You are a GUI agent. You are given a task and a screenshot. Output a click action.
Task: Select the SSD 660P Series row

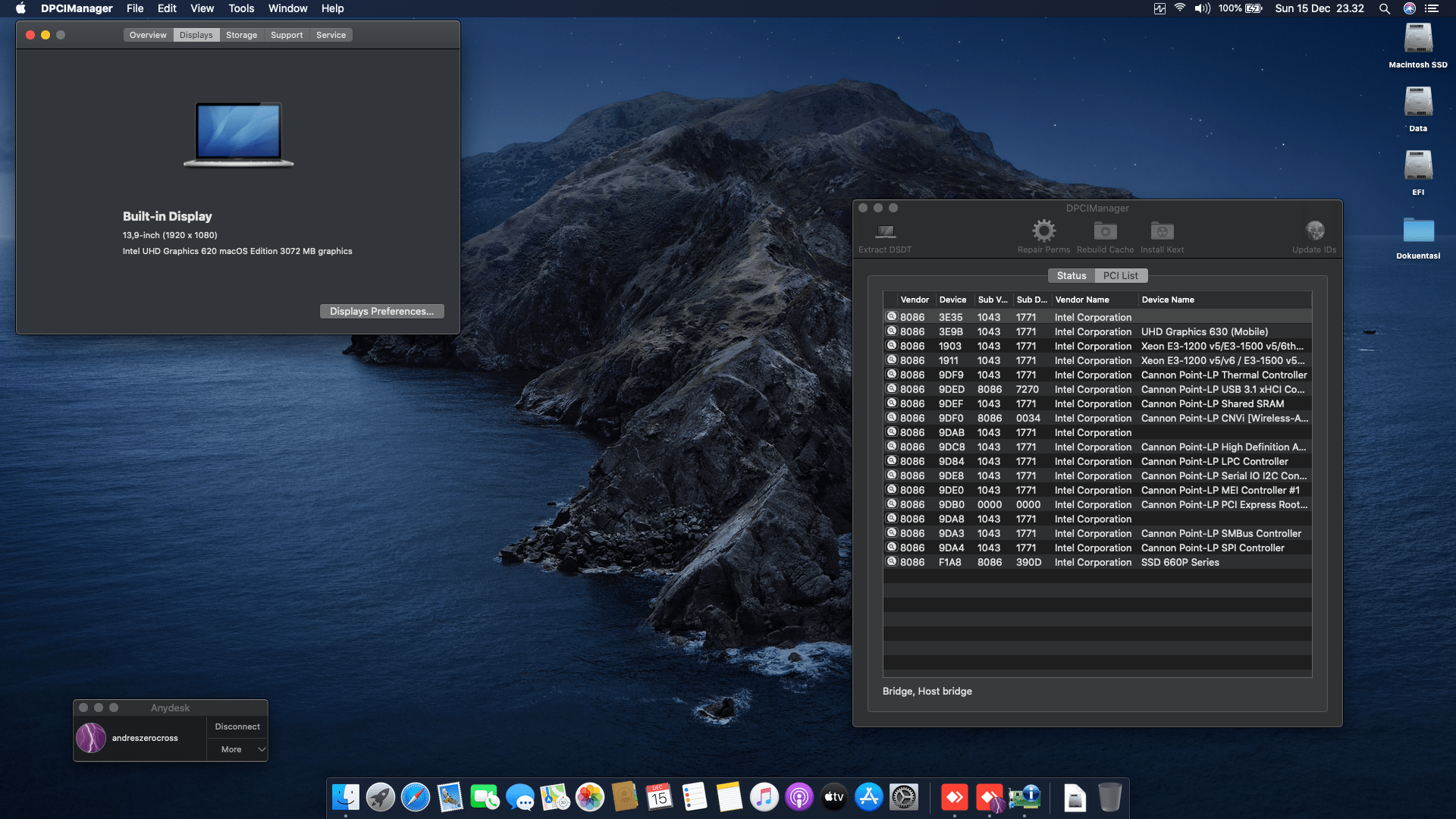[1097, 562]
